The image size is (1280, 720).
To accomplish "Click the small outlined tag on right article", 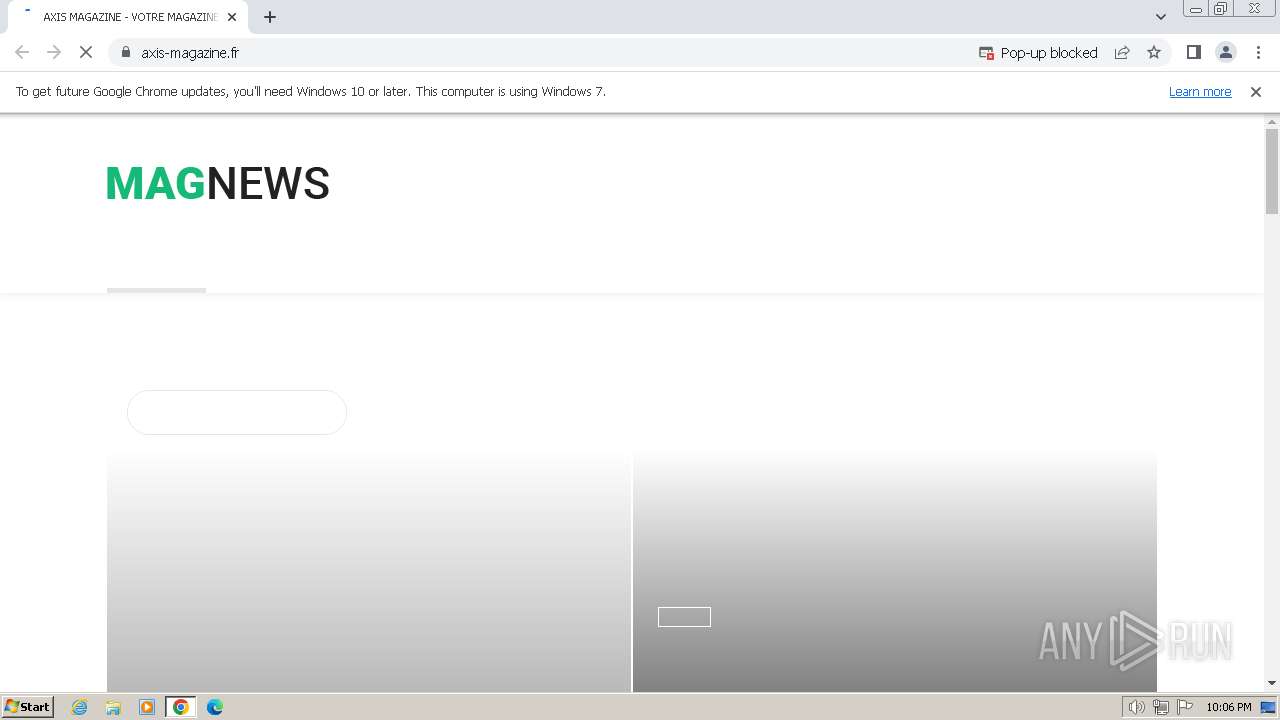I will pos(684,617).
